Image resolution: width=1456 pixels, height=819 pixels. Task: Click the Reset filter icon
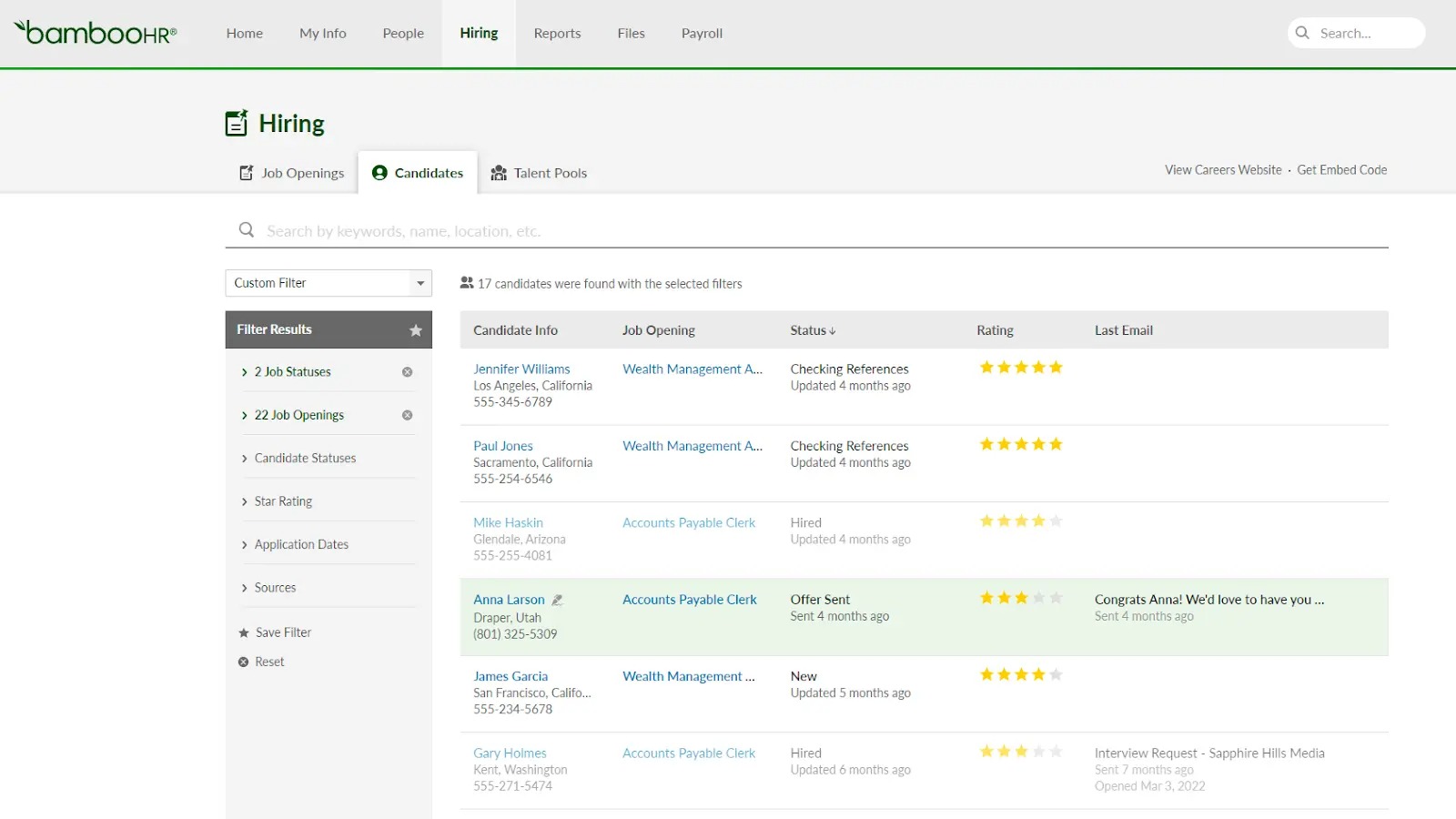point(244,662)
